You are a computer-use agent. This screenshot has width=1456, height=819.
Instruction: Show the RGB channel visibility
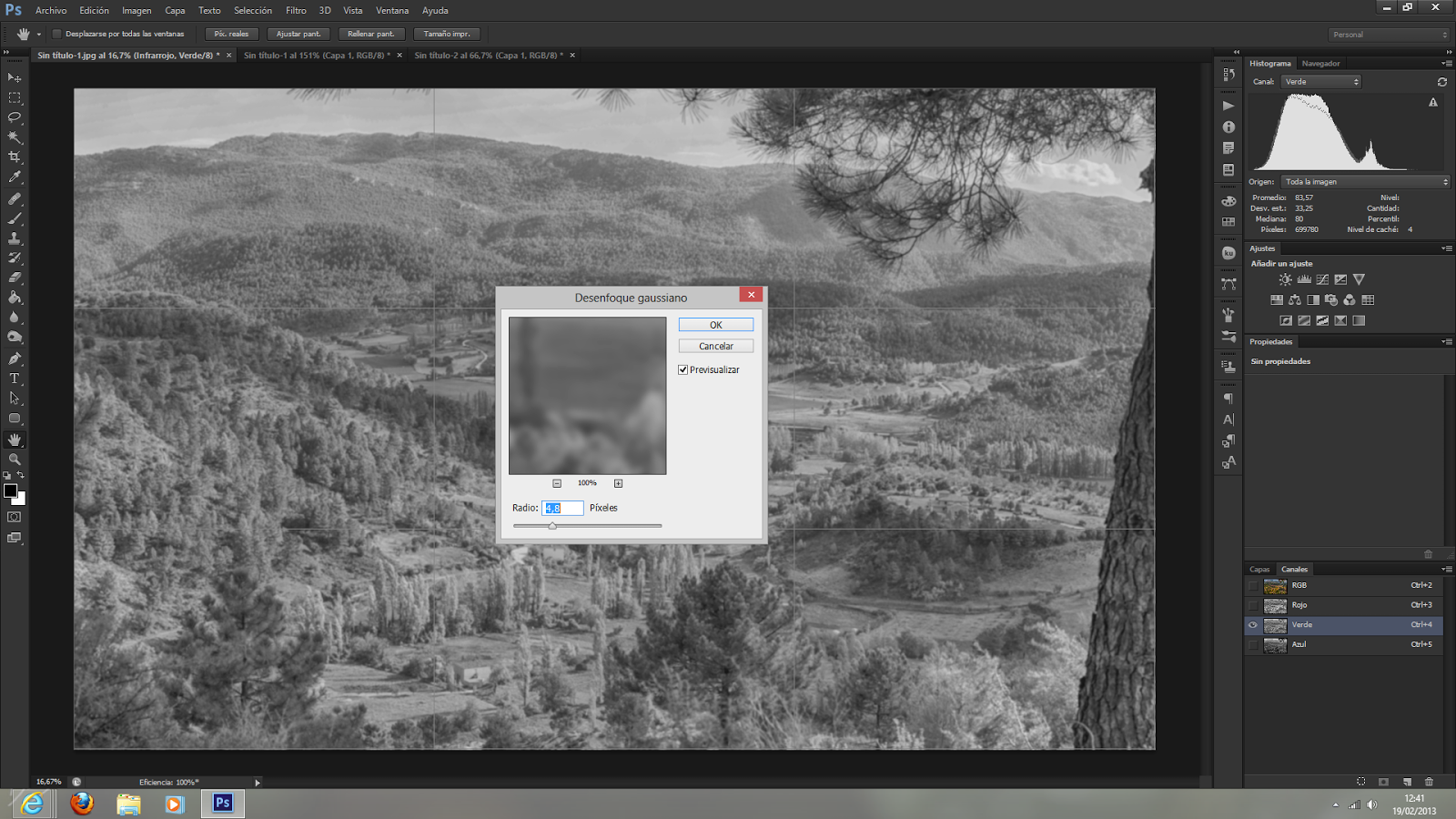click(x=1253, y=586)
